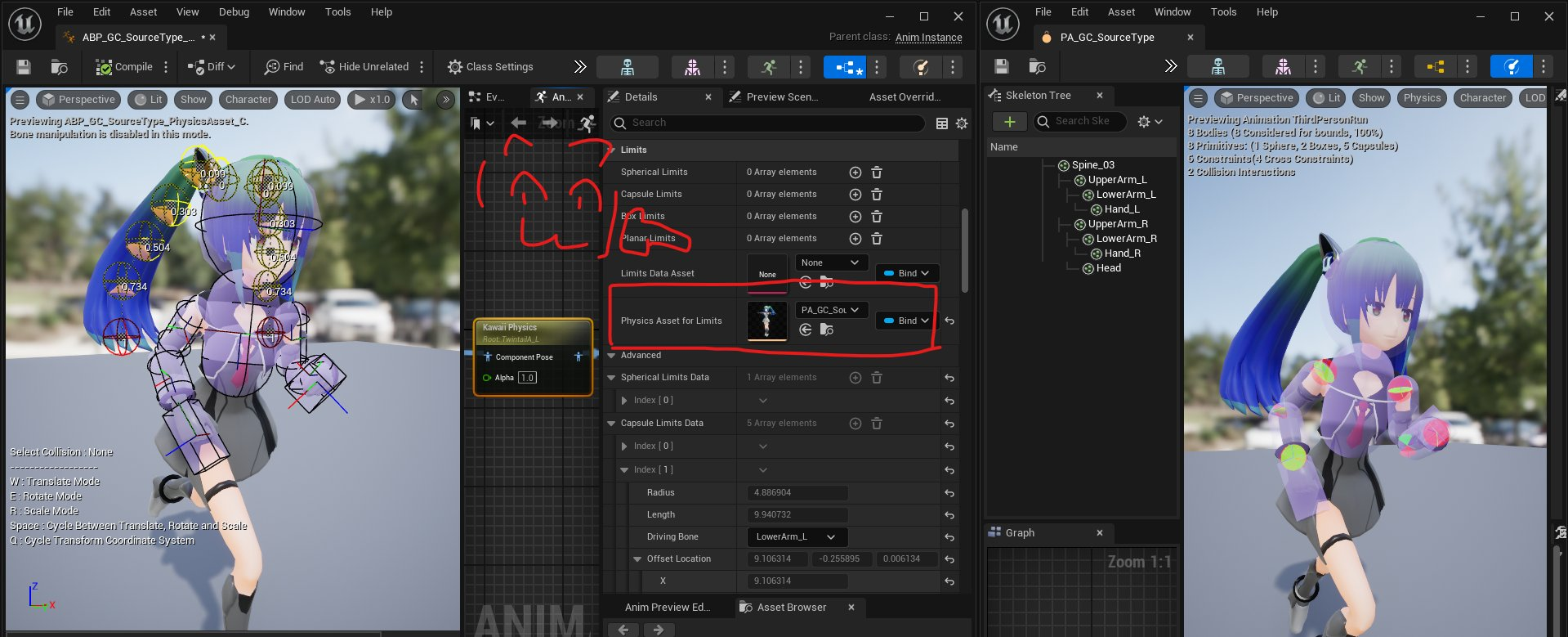Add element to Spherical Limits array

(855, 173)
